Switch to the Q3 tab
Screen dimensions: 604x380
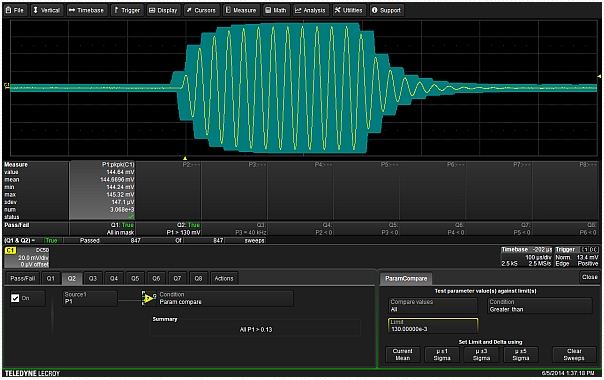coord(93,278)
